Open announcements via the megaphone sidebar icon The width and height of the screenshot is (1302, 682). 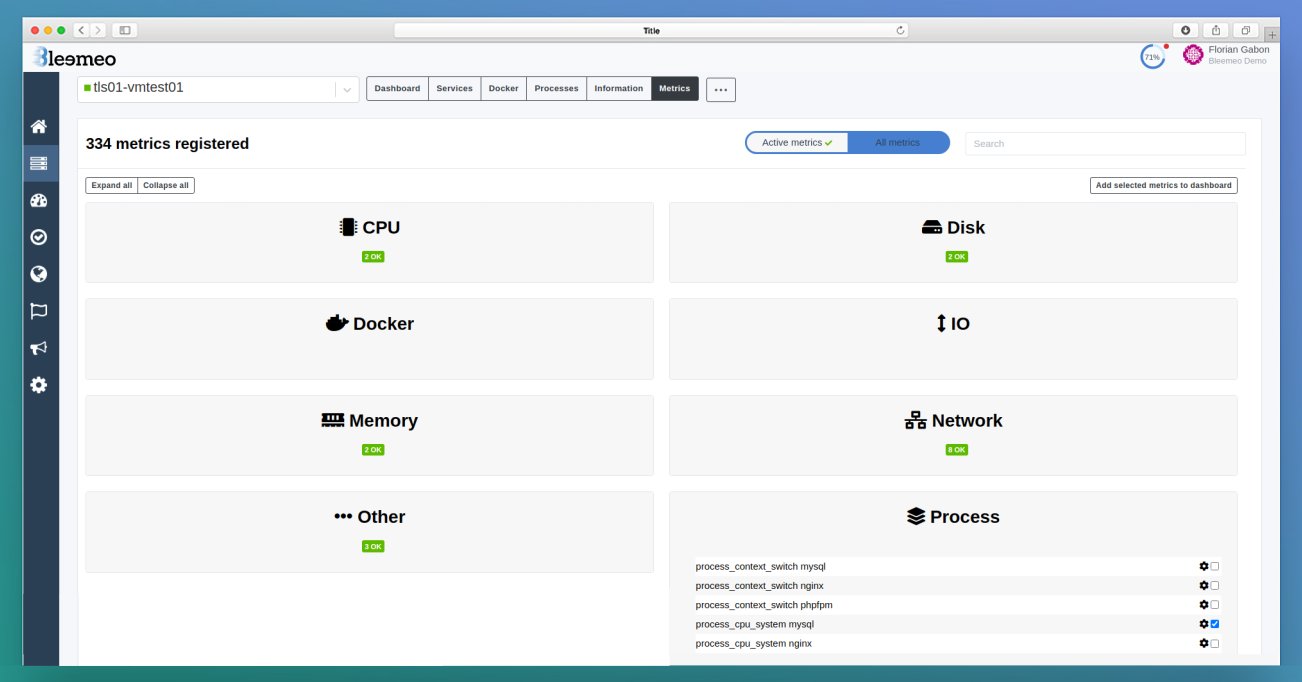tap(38, 347)
